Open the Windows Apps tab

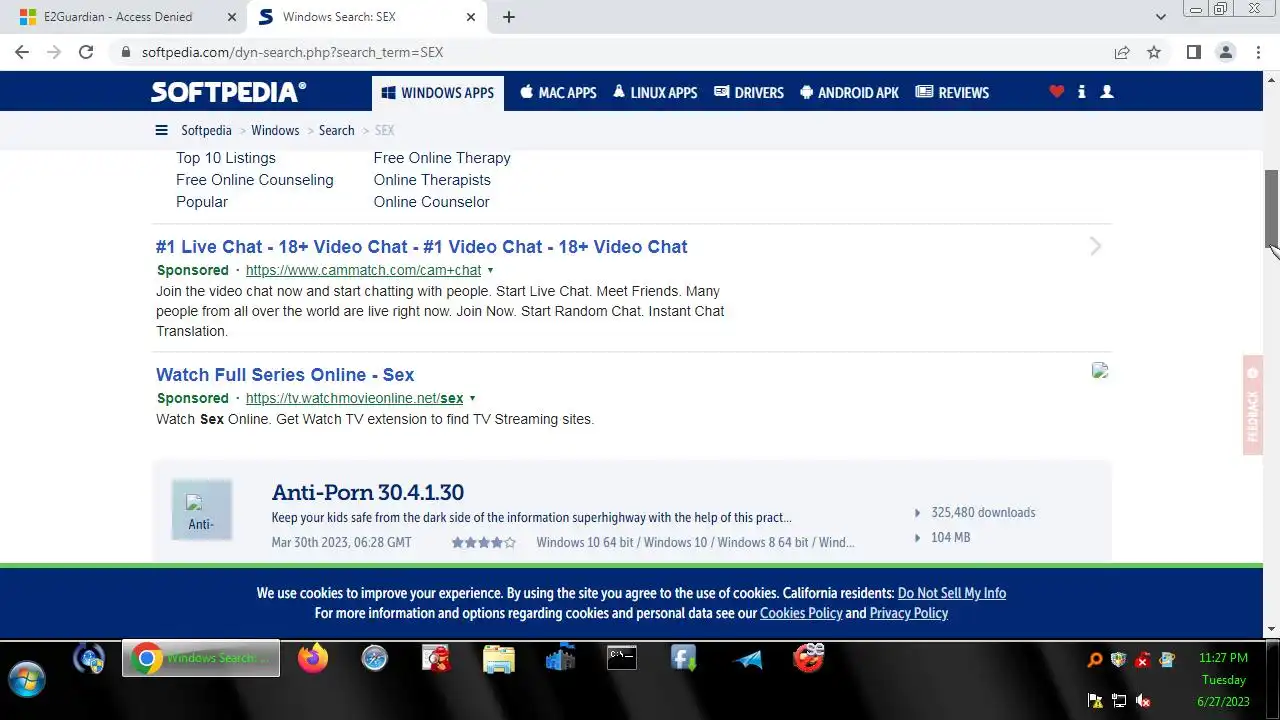pos(437,93)
